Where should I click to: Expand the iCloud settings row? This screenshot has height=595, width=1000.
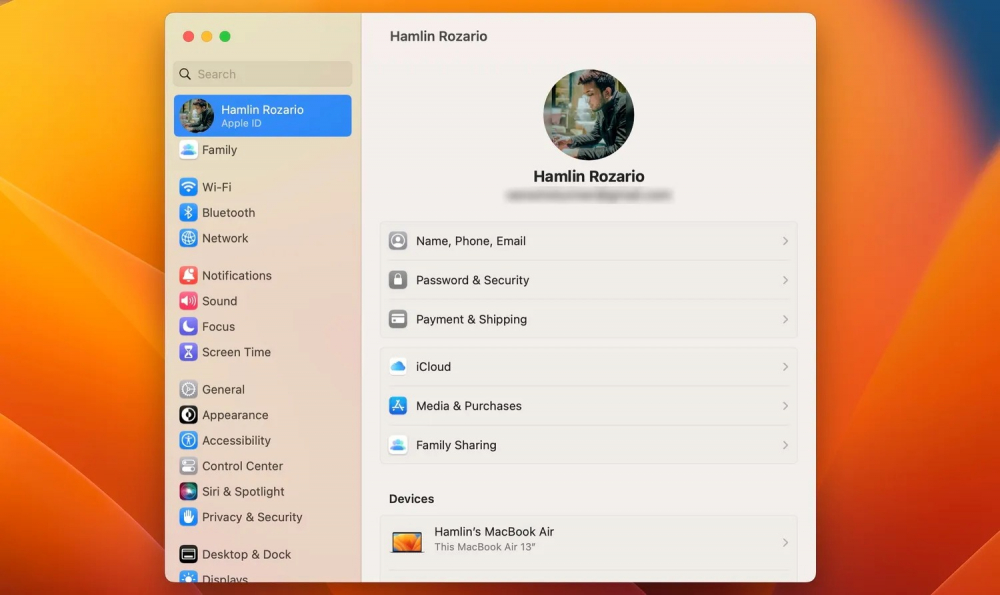pos(588,366)
